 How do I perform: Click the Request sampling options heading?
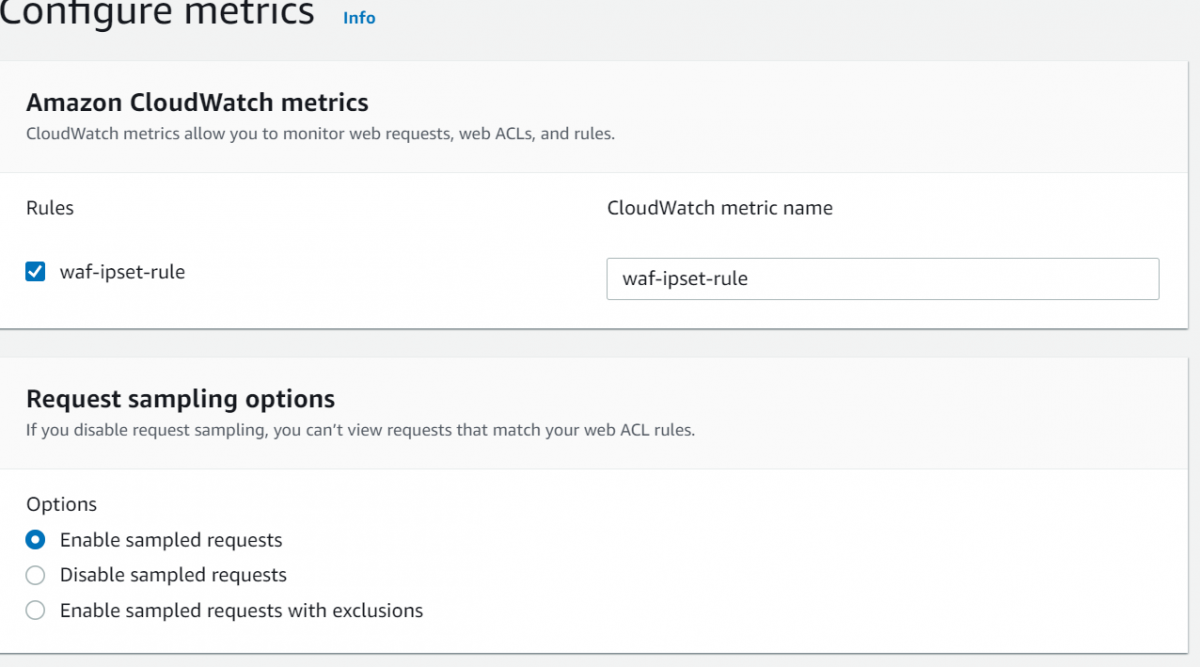pyautogui.click(x=180, y=399)
